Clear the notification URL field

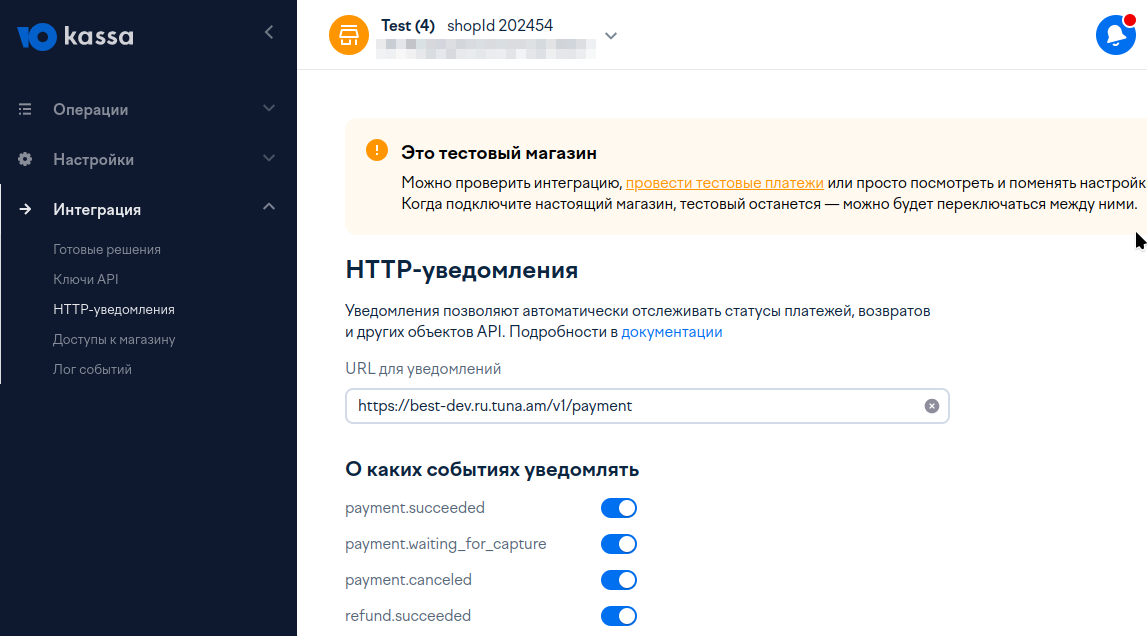931,406
